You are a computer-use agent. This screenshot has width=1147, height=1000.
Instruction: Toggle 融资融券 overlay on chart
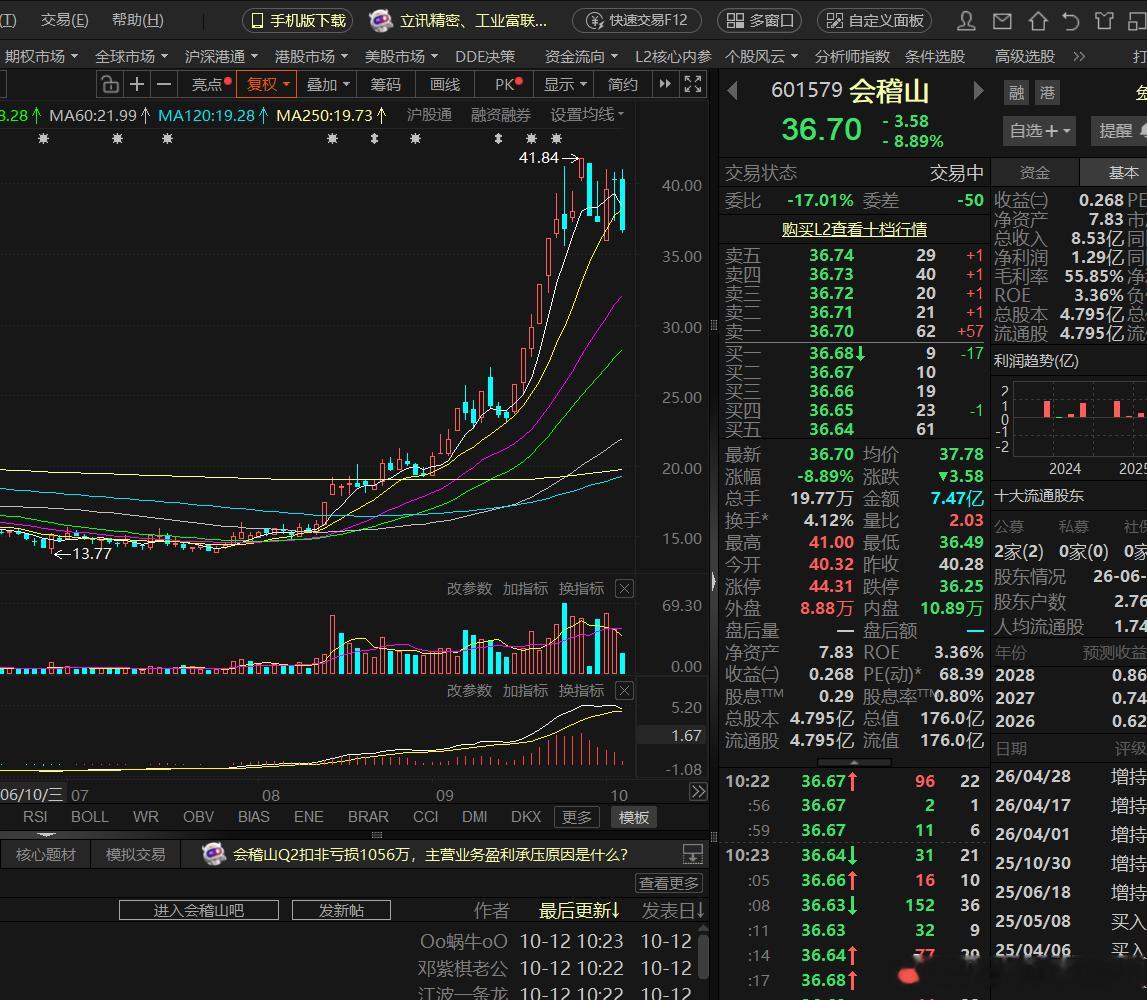501,115
